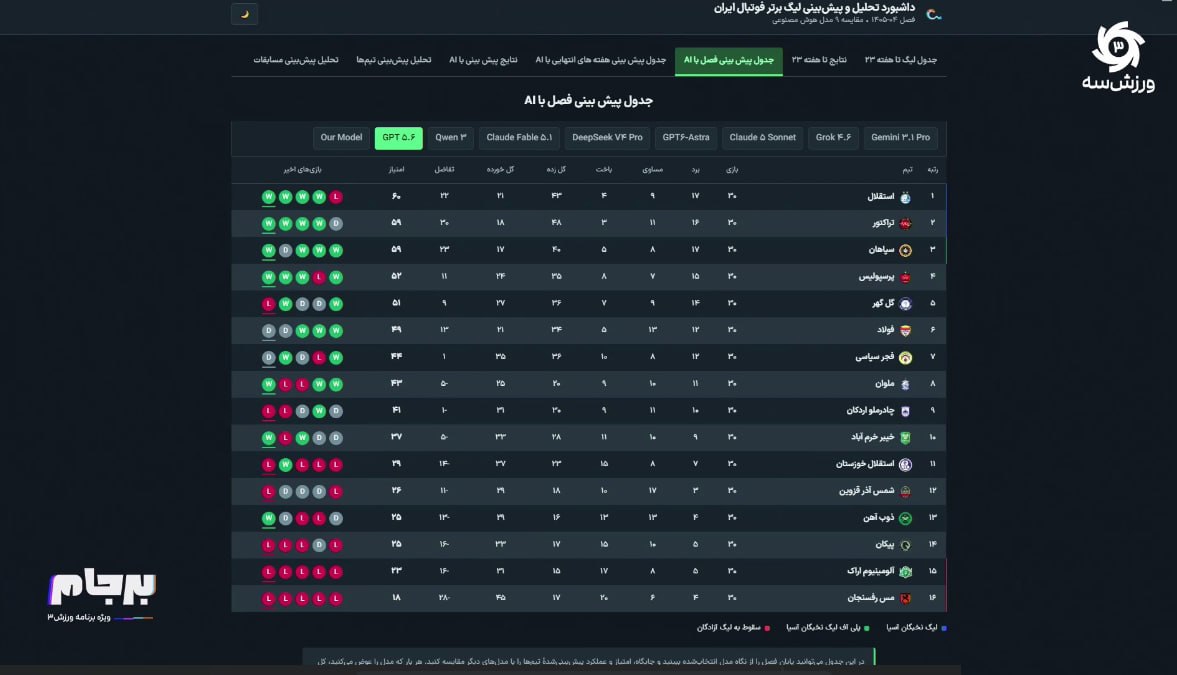
Task: Click the grey D badge in پیکان's row
Action: [319, 545]
